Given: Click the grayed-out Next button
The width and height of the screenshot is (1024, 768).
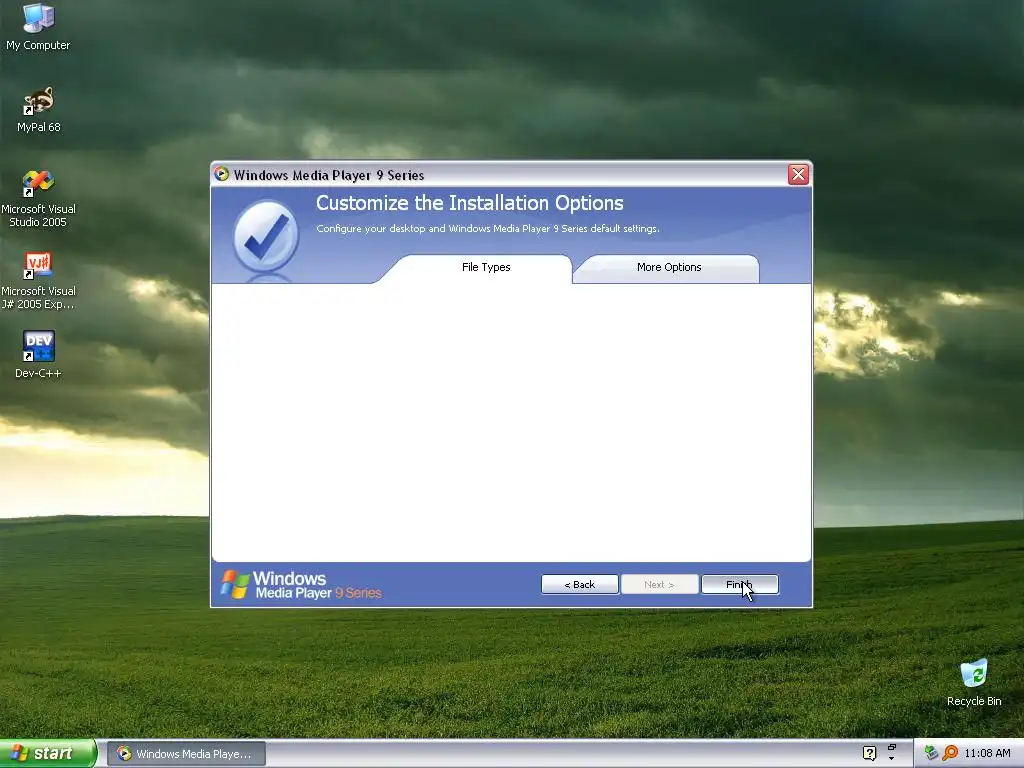Looking at the screenshot, I should 659,584.
